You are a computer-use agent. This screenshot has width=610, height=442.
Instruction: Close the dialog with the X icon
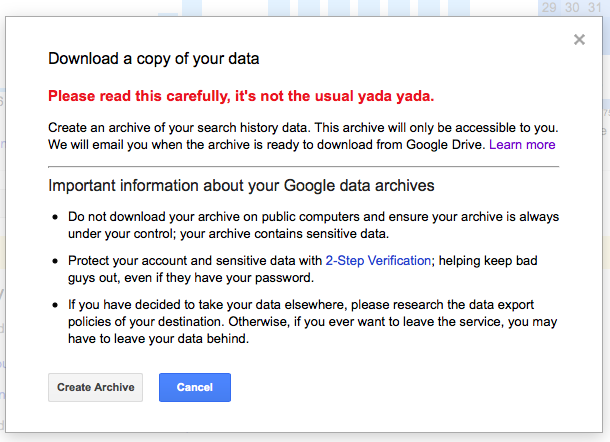tap(579, 39)
